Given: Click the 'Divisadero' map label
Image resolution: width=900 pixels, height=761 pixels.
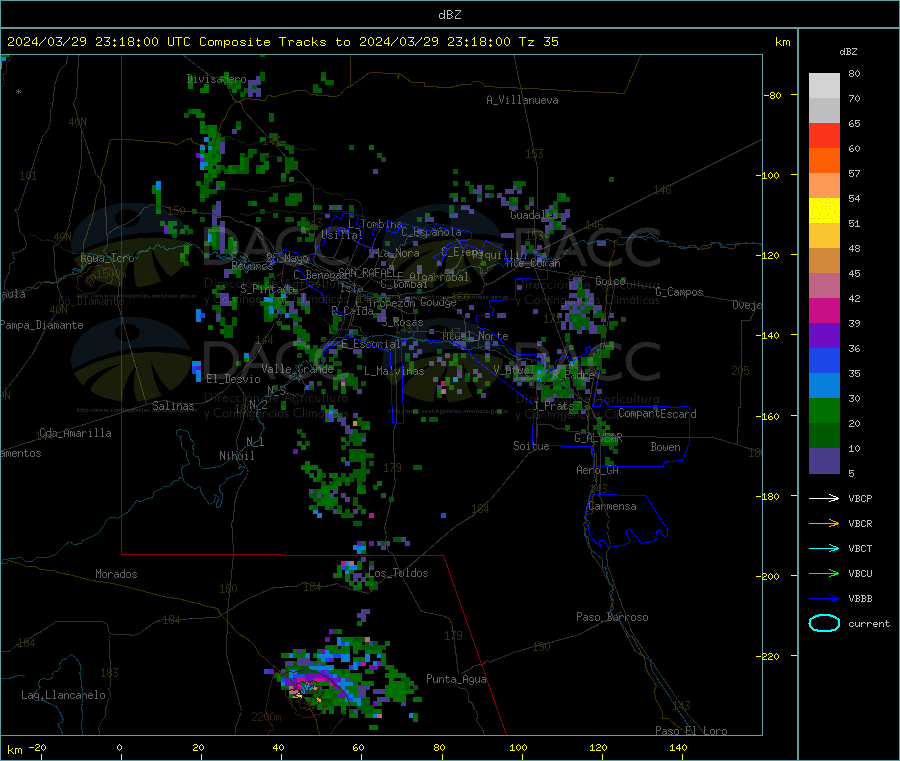Looking at the screenshot, I should pos(217,79).
